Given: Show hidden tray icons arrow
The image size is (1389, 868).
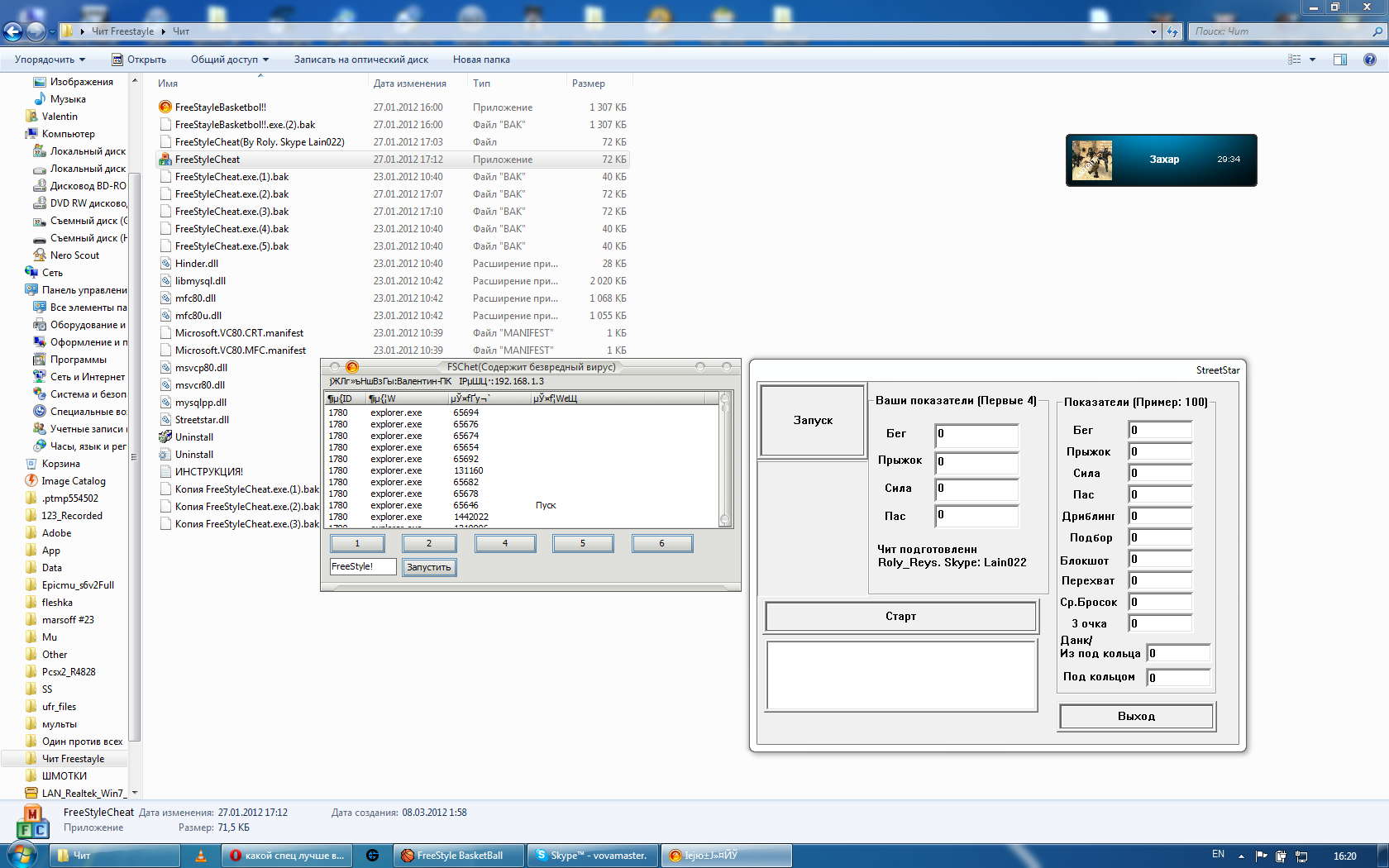Looking at the screenshot, I should (1241, 856).
